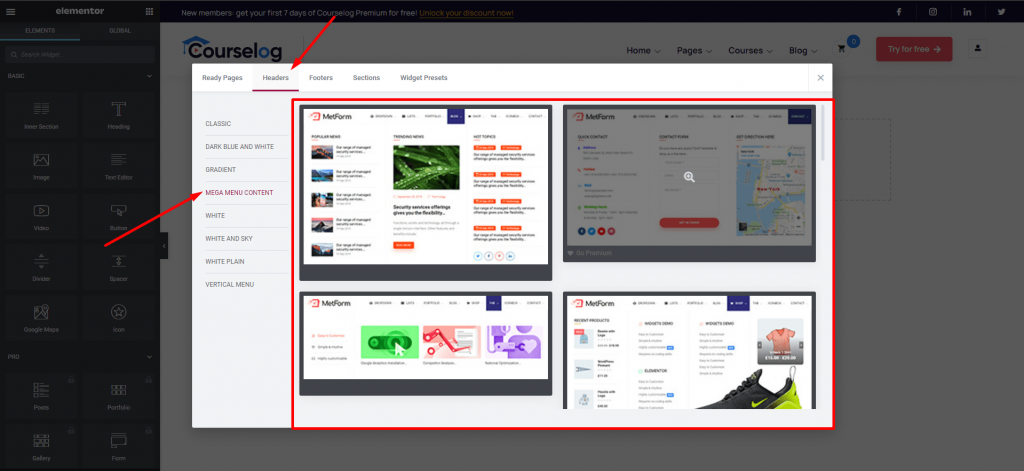Viewport: 1024px width, 471px height.
Task: Select the Google Maps widget
Action: click(x=40, y=319)
